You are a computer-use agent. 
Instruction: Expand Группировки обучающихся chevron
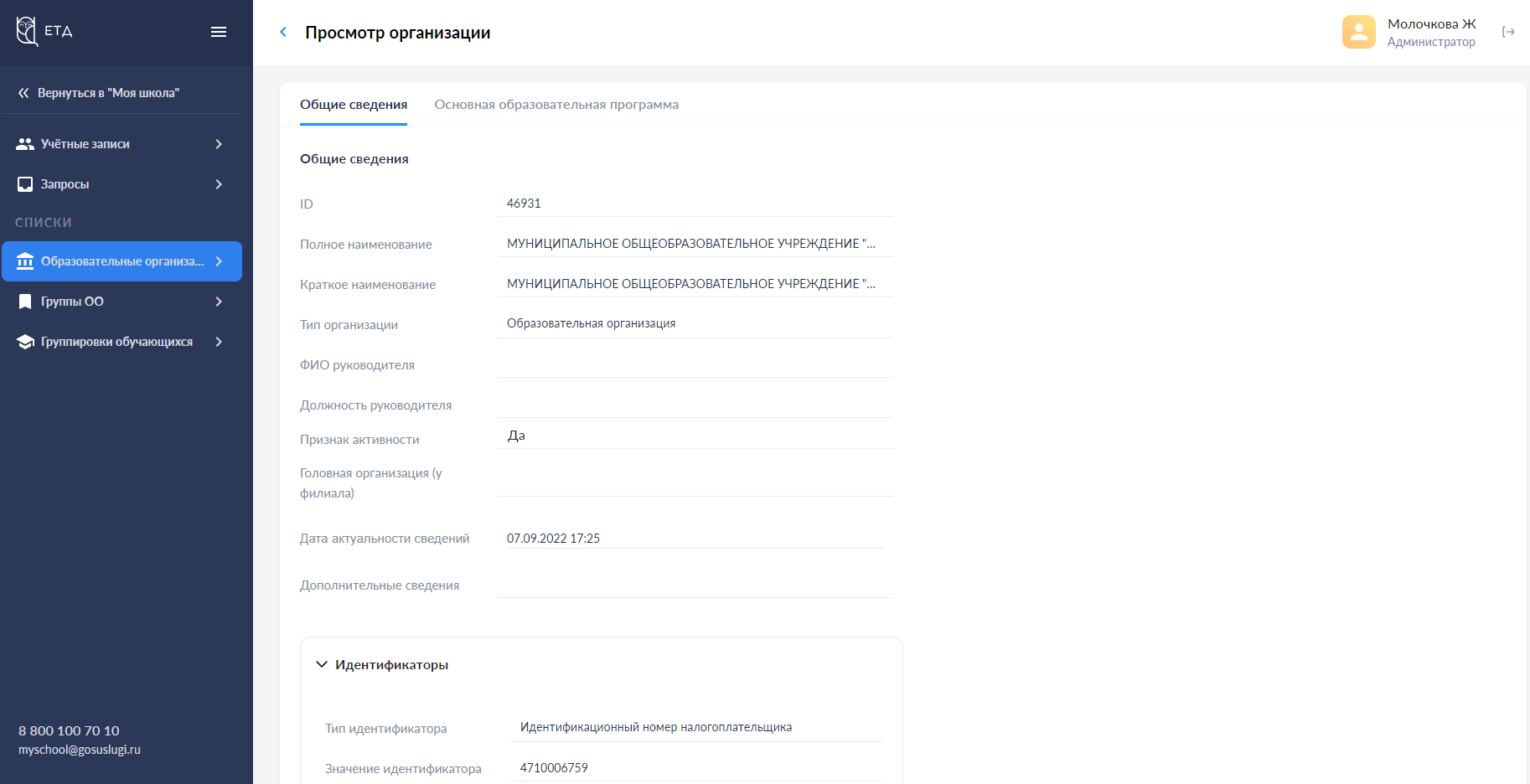coord(219,342)
